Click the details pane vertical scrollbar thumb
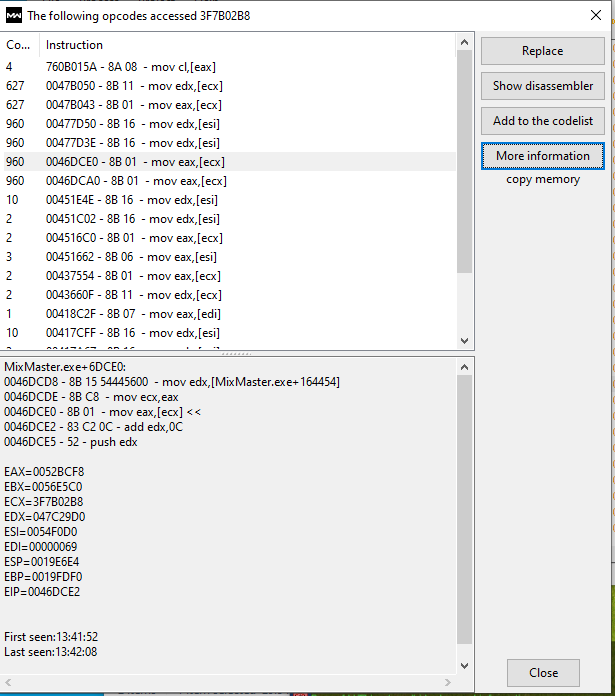 (x=464, y=509)
